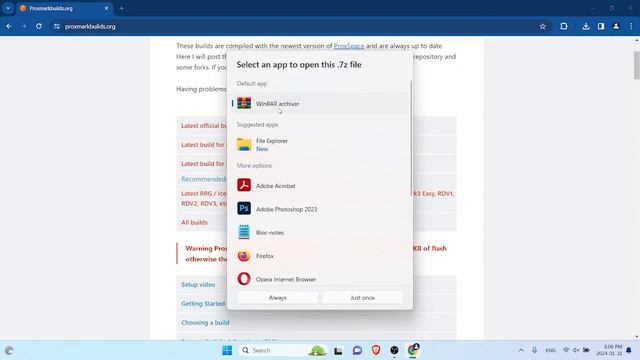Follow the ProxSpace link
Screen dimensions: 640x360
[x=349, y=46]
